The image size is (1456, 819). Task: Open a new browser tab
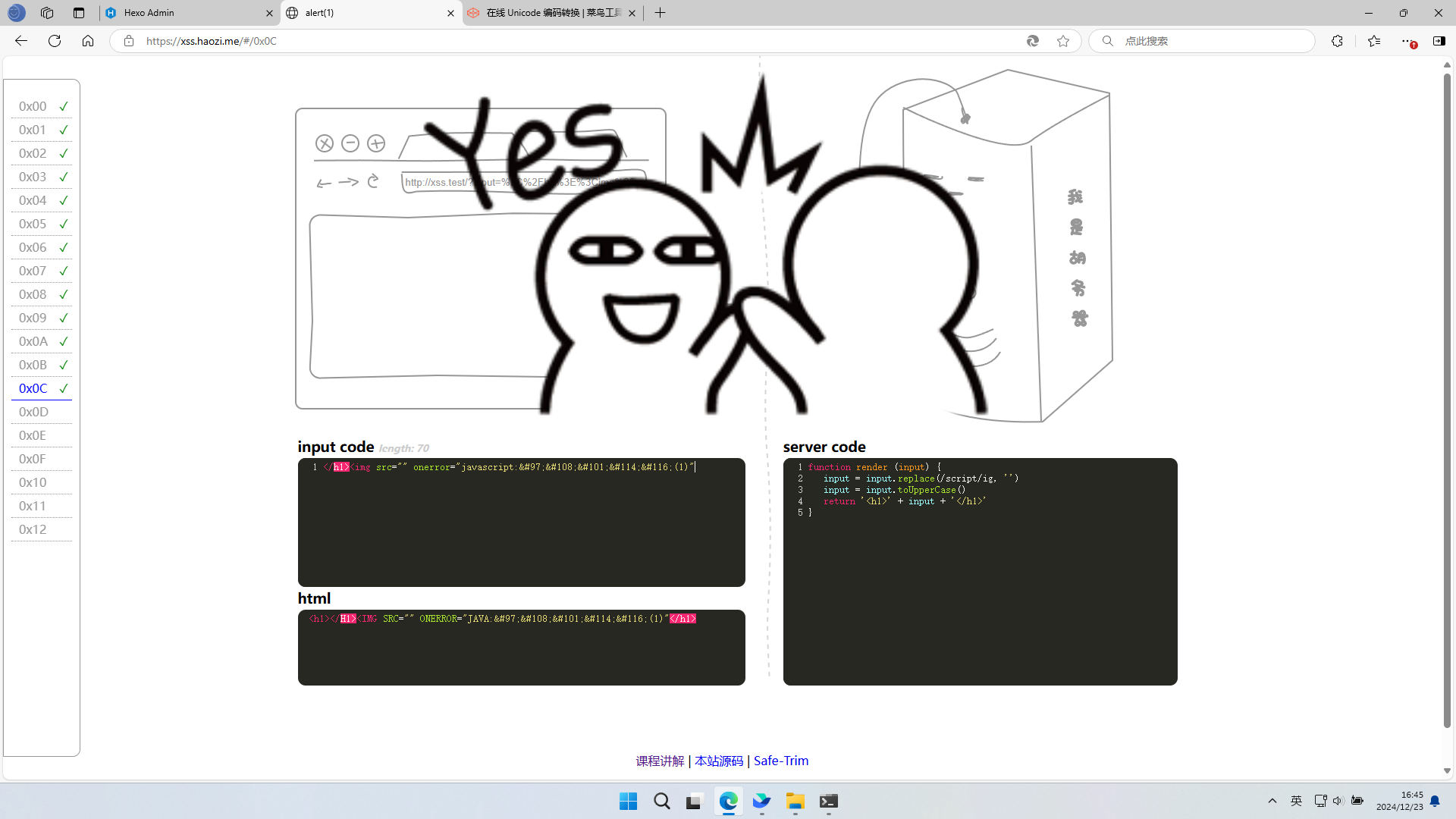click(x=660, y=13)
